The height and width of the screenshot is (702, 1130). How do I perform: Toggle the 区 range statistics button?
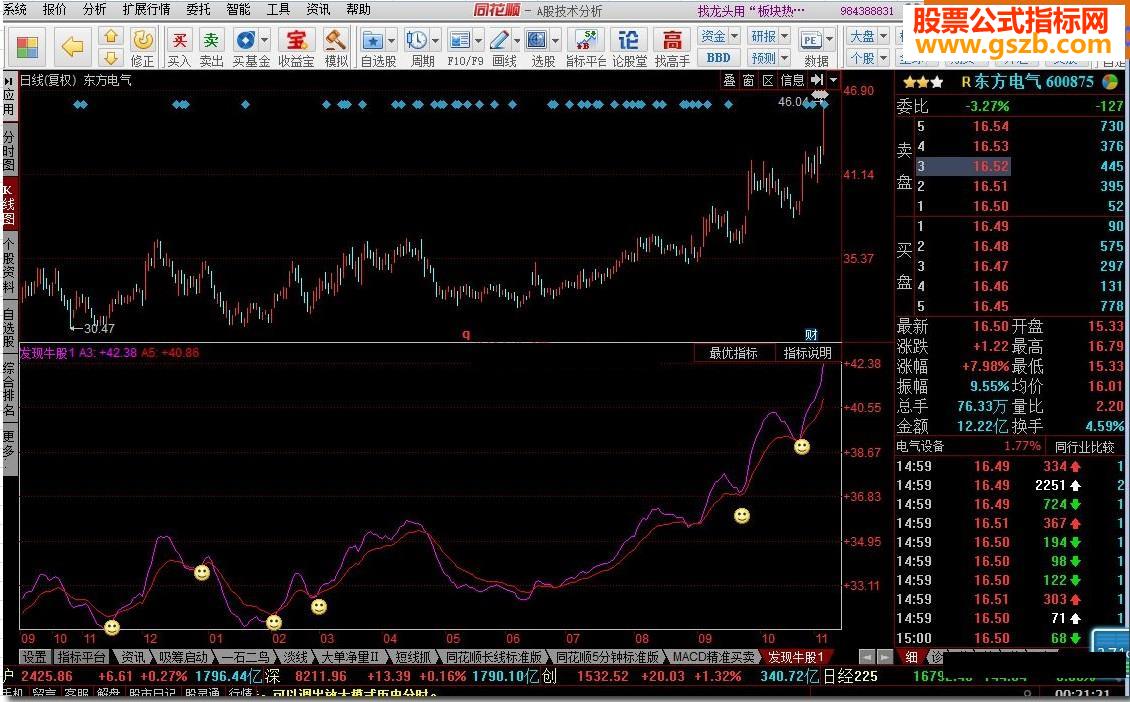pos(768,80)
